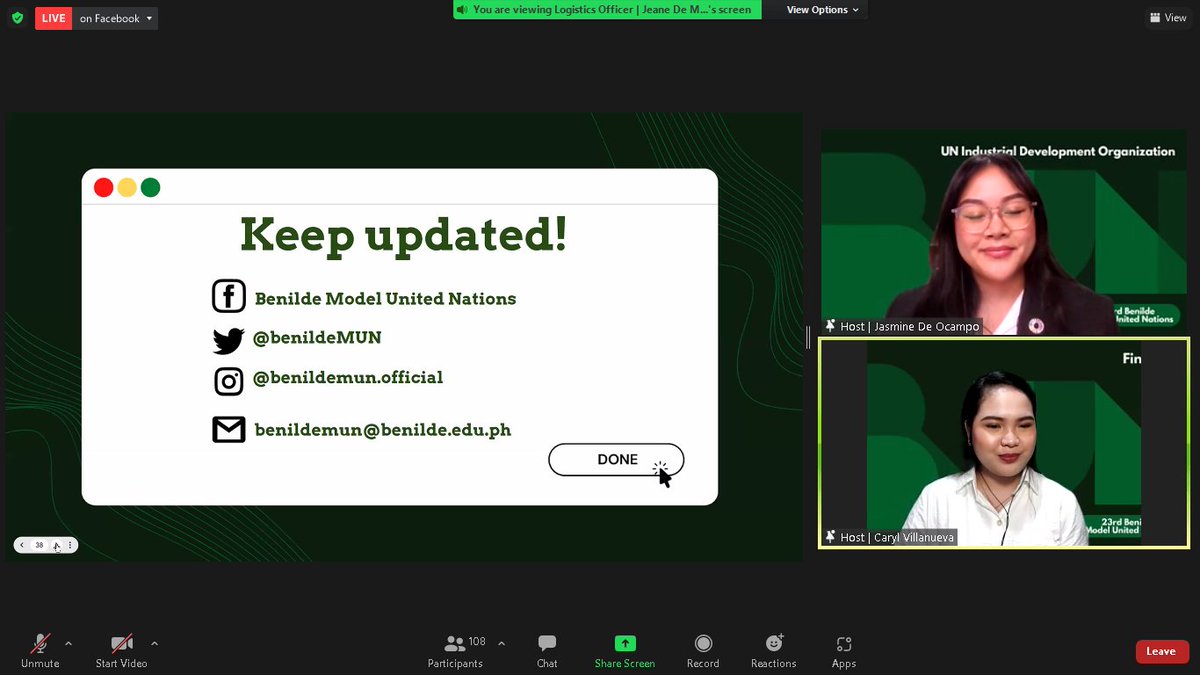Expand video settings arrow beside Start Video
This screenshot has width=1200, height=675.
(x=154, y=643)
